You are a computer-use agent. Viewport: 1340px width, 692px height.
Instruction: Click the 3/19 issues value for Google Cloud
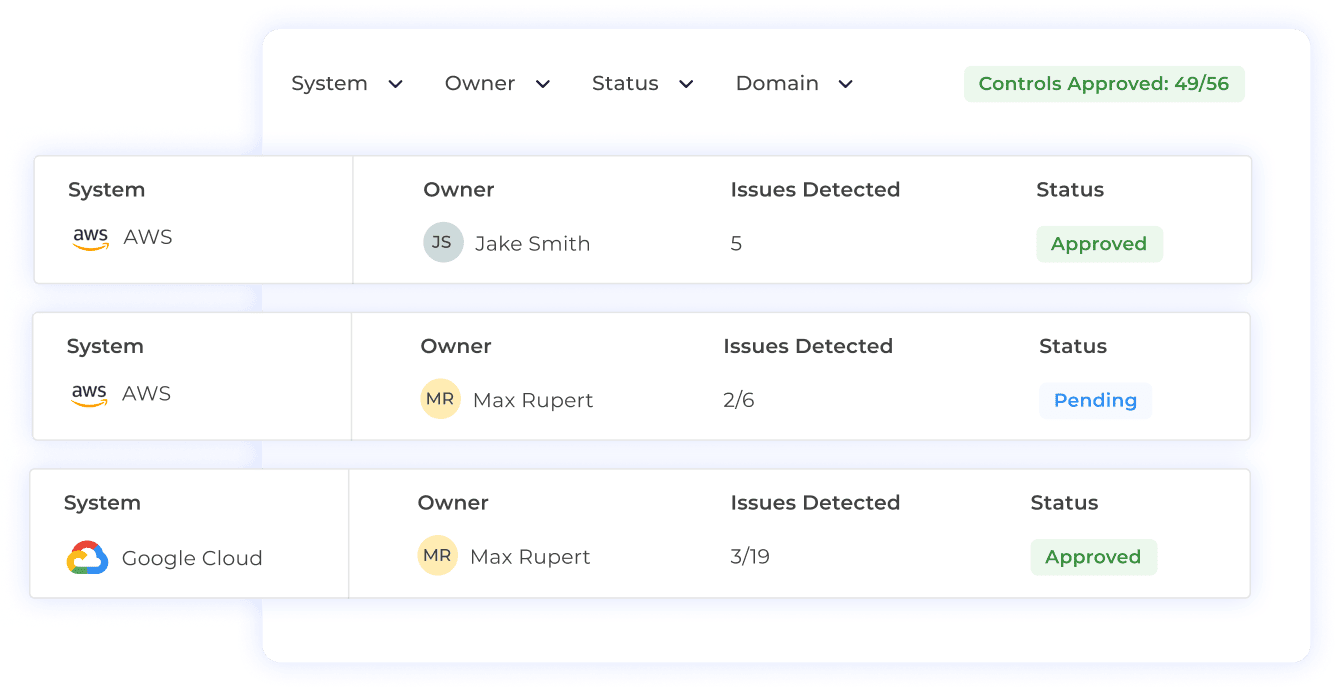750,556
